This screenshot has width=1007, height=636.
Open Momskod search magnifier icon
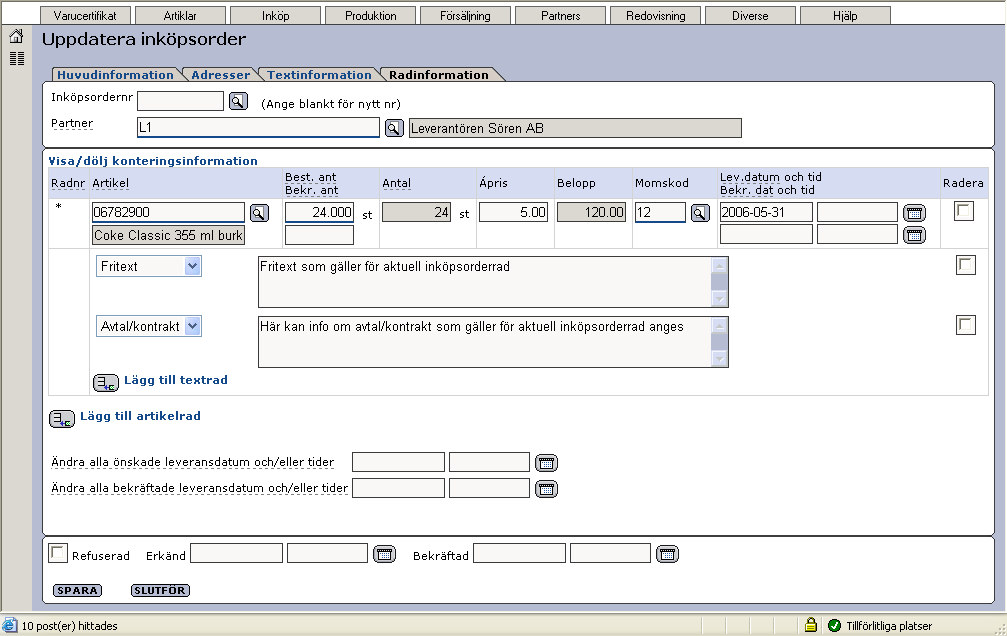tap(700, 213)
